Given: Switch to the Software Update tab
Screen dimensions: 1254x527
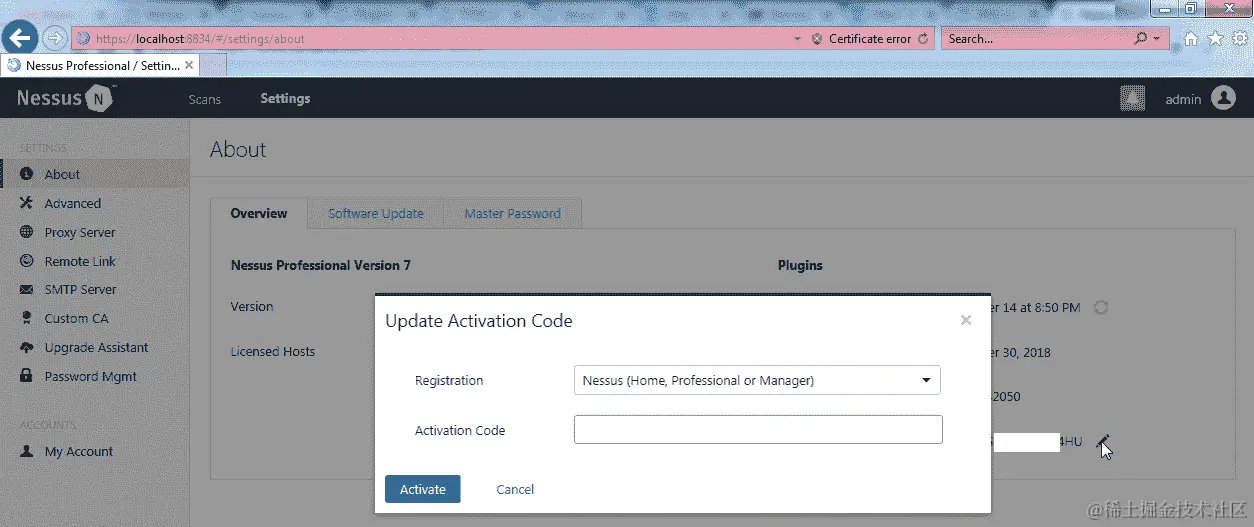Looking at the screenshot, I should [376, 213].
